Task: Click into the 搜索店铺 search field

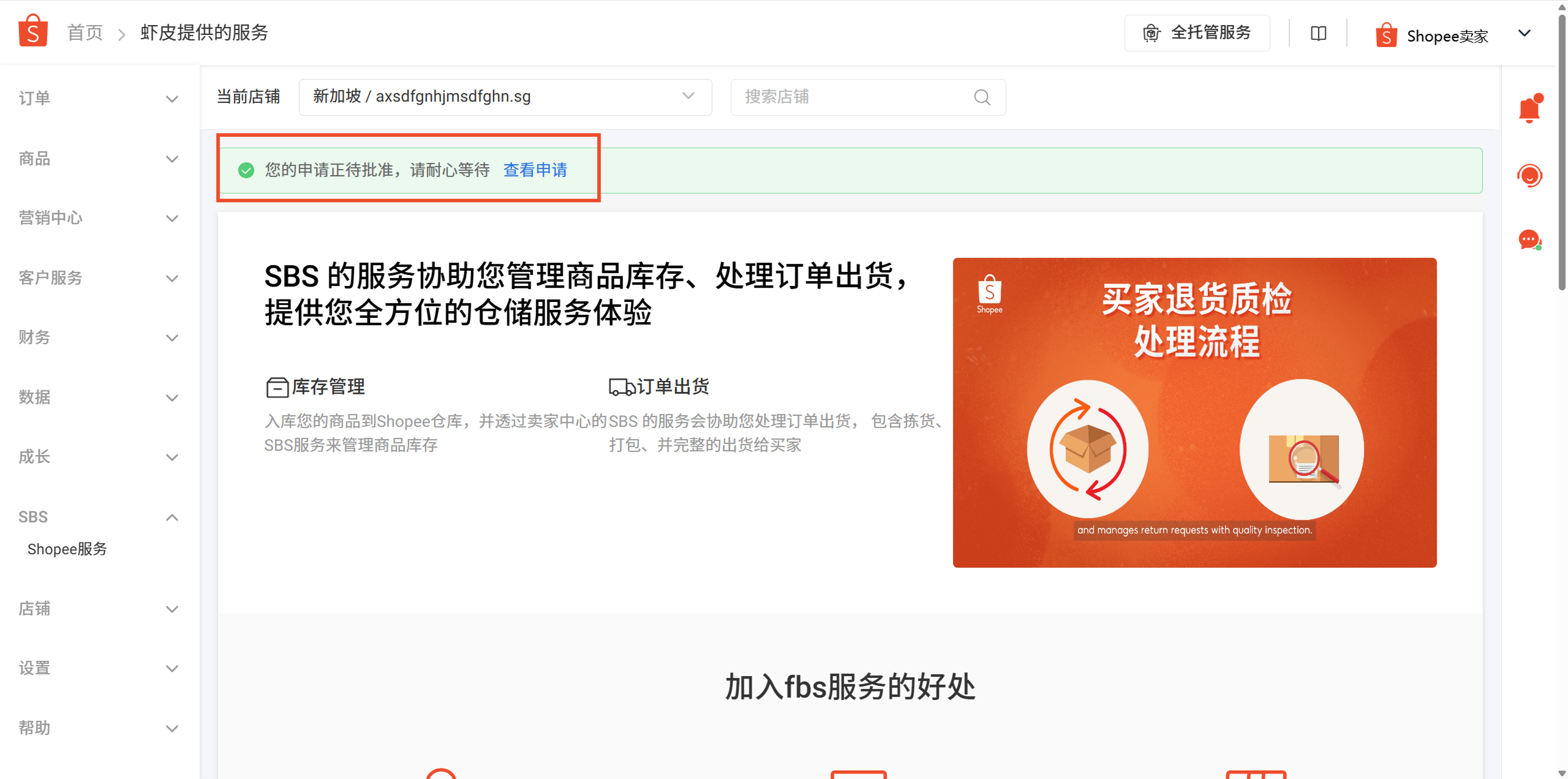Action: tap(867, 97)
